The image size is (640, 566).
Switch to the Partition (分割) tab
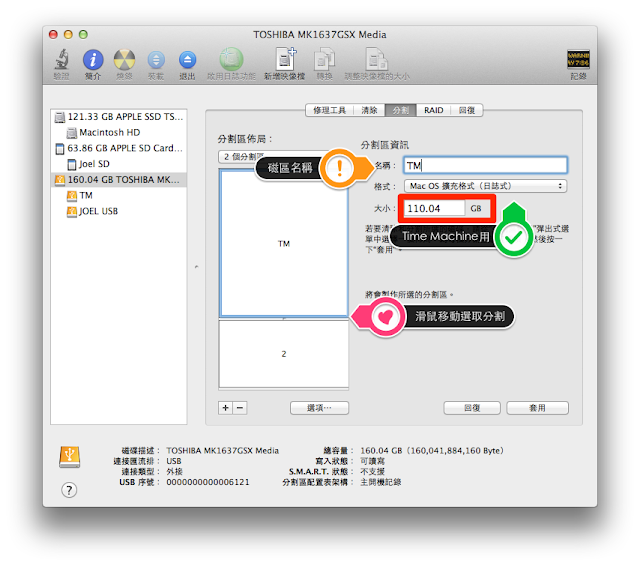click(x=400, y=110)
